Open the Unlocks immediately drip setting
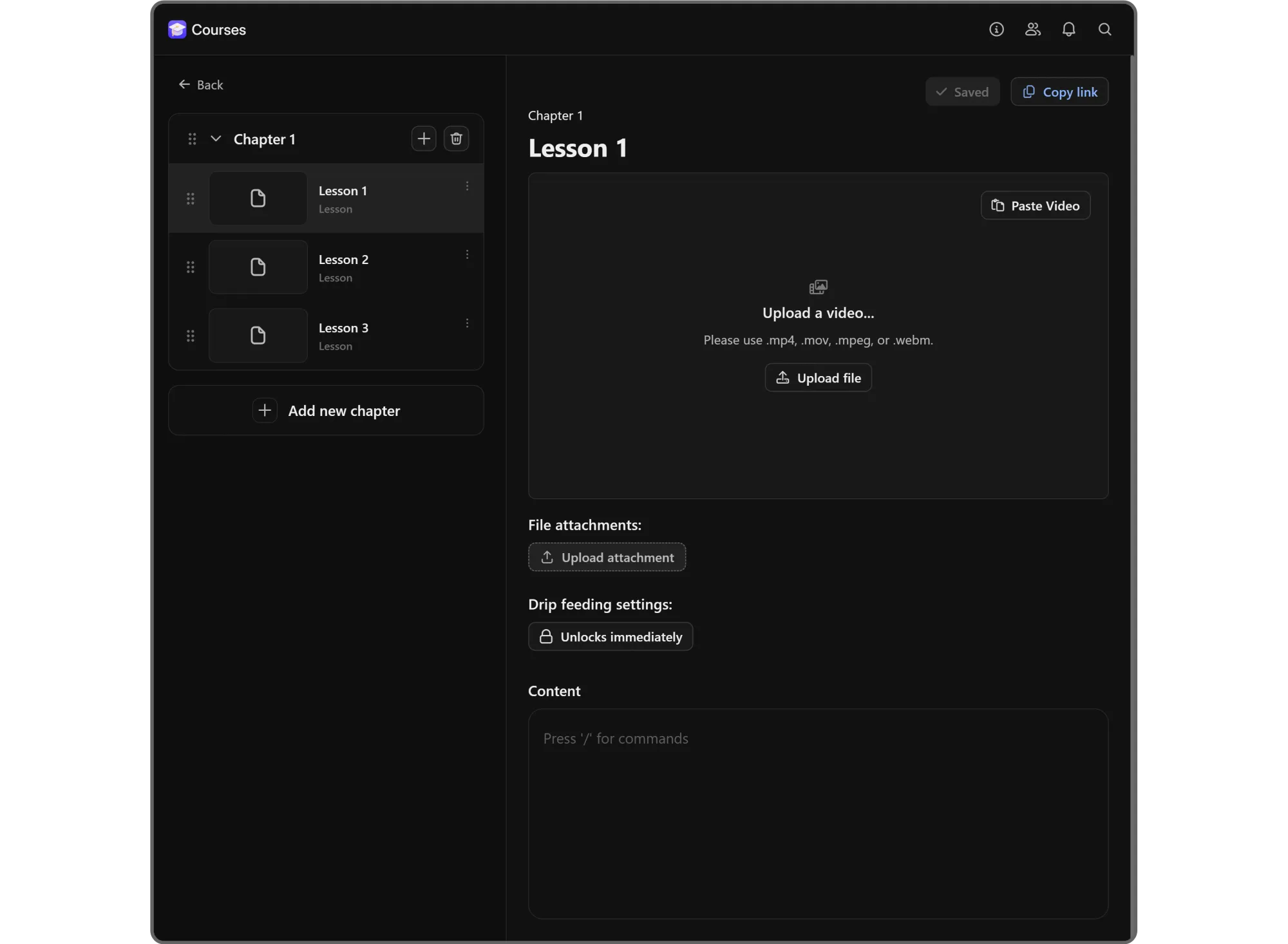The width and height of the screenshot is (1288, 944). [x=610, y=637]
